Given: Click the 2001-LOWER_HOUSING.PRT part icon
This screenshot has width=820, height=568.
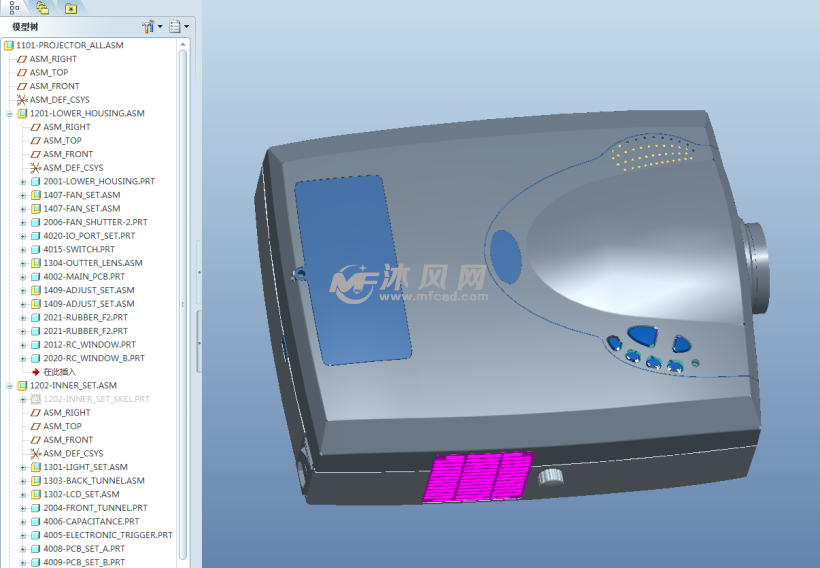Looking at the screenshot, I should click(x=35, y=182).
